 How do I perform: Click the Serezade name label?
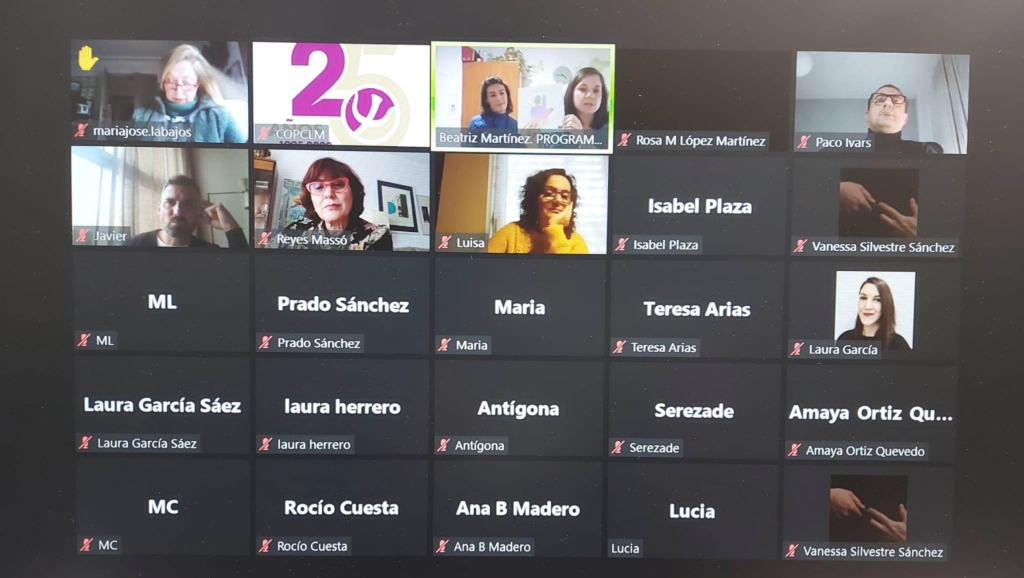pyautogui.click(x=654, y=448)
